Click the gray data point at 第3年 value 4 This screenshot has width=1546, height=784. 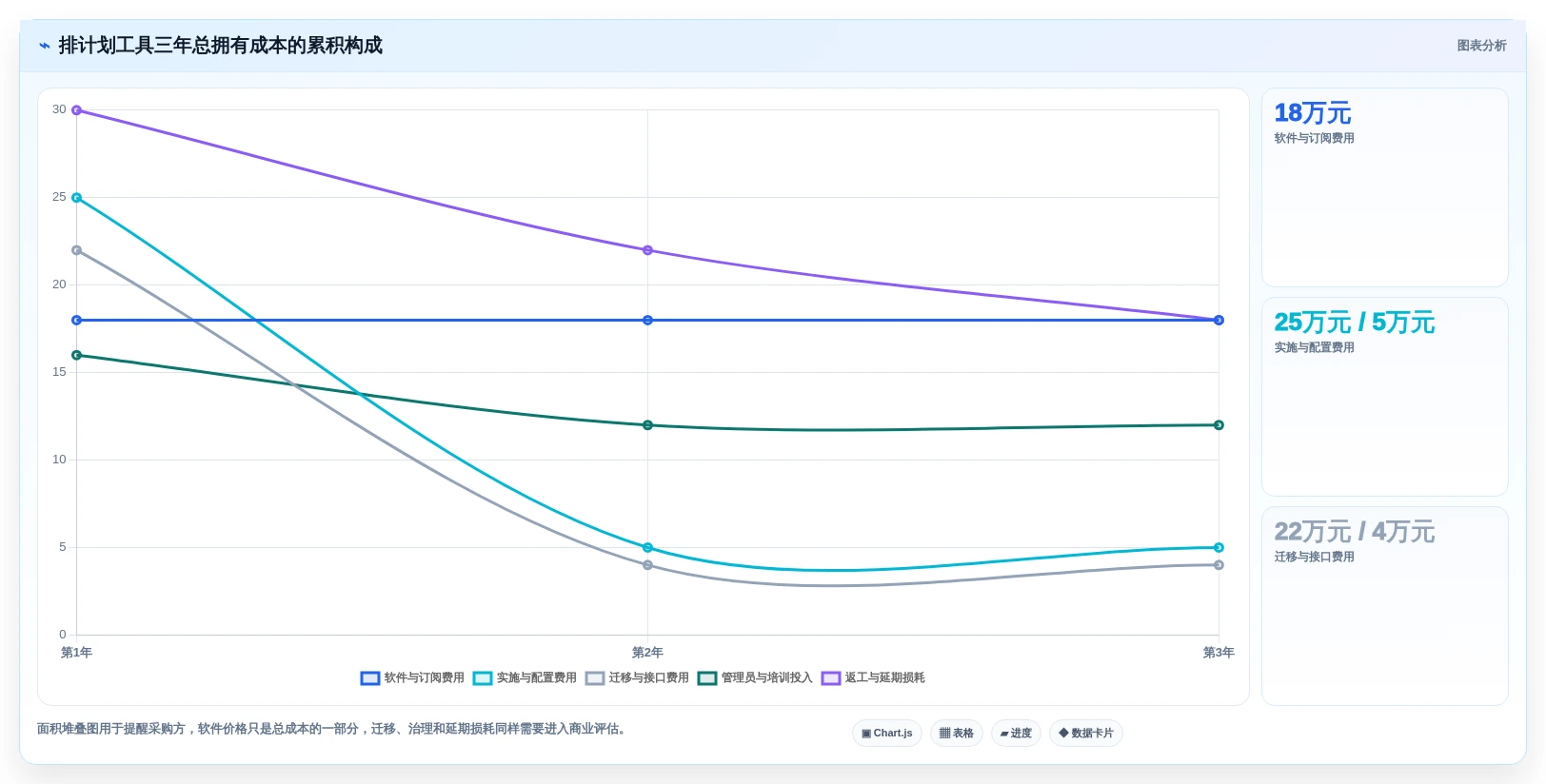(1219, 565)
